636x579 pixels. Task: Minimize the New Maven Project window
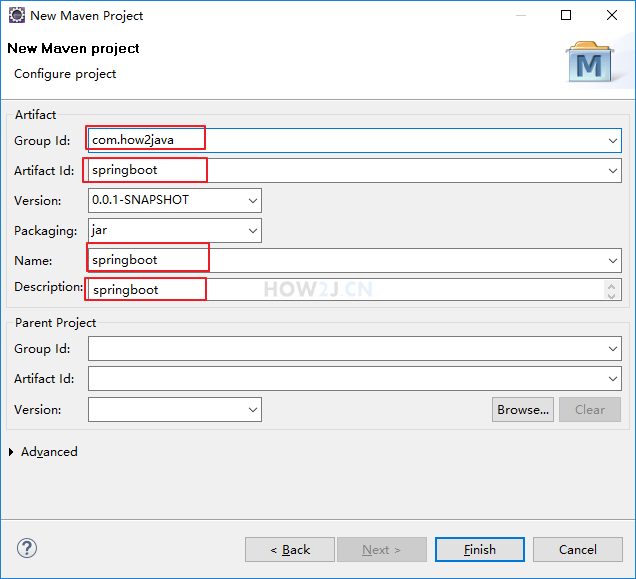[x=521, y=15]
